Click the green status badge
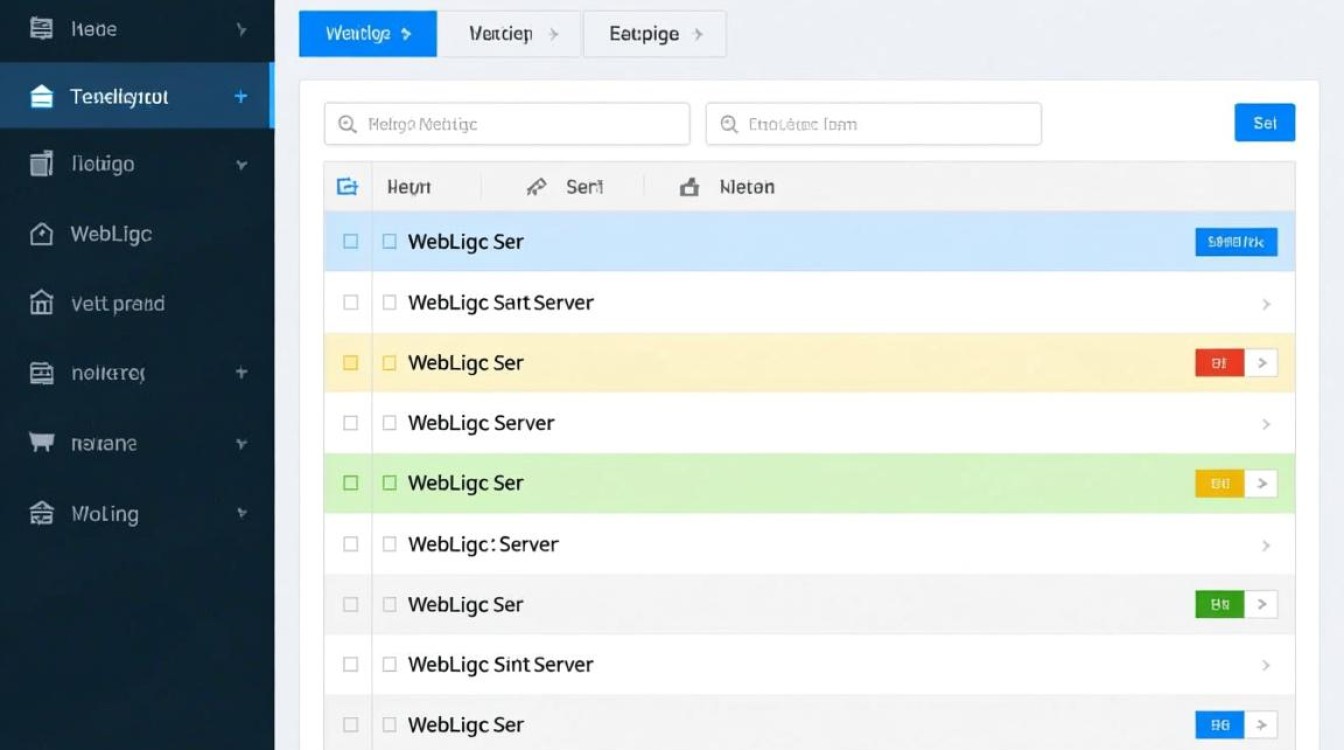Viewport: 1344px width, 750px height. point(1219,604)
